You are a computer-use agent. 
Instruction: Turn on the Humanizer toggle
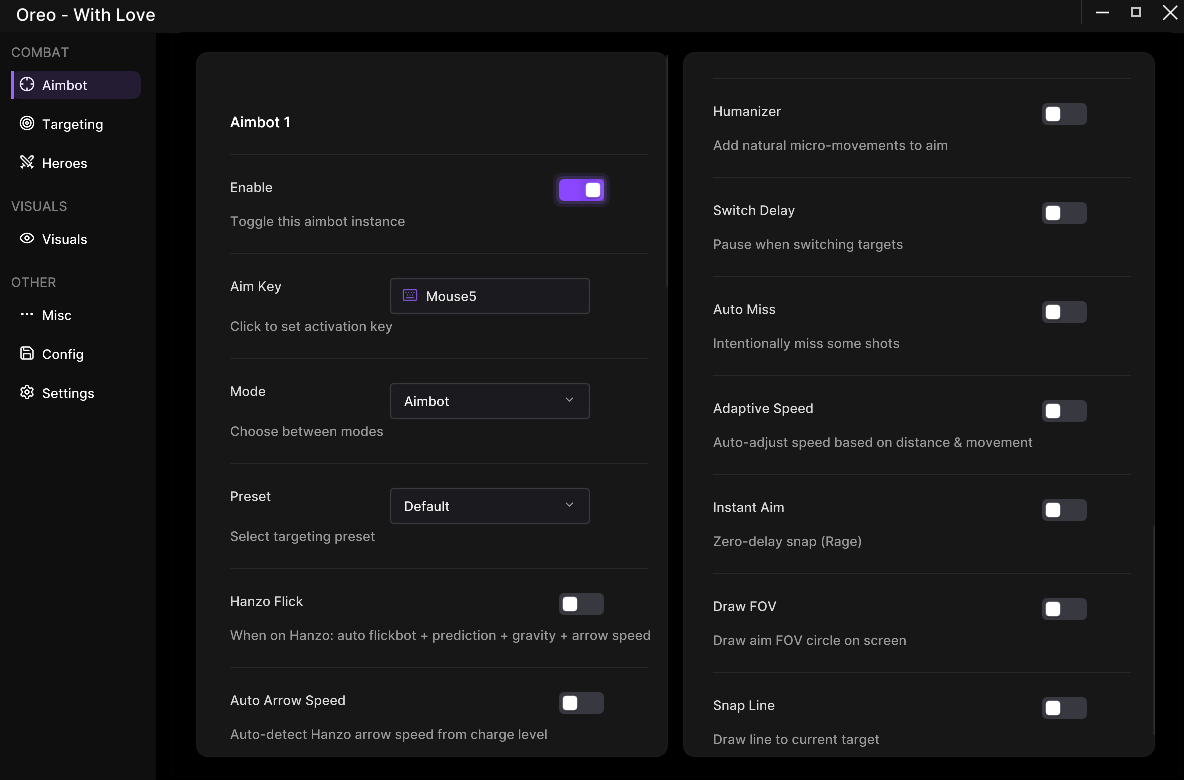click(1064, 114)
